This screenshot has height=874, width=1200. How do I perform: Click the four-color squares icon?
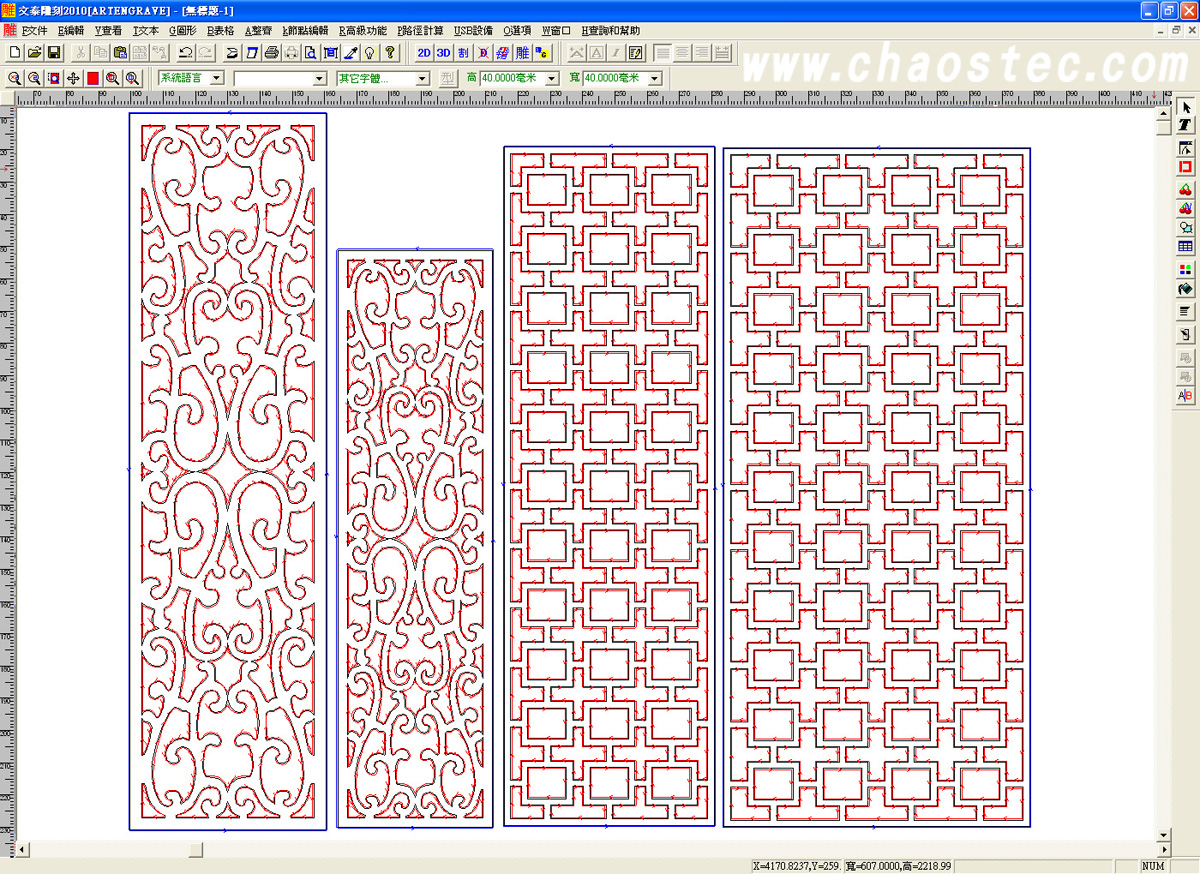click(1186, 269)
